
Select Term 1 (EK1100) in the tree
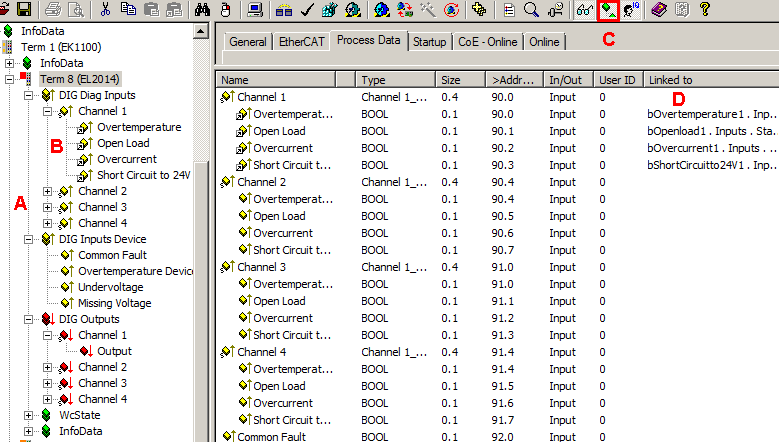[61, 47]
